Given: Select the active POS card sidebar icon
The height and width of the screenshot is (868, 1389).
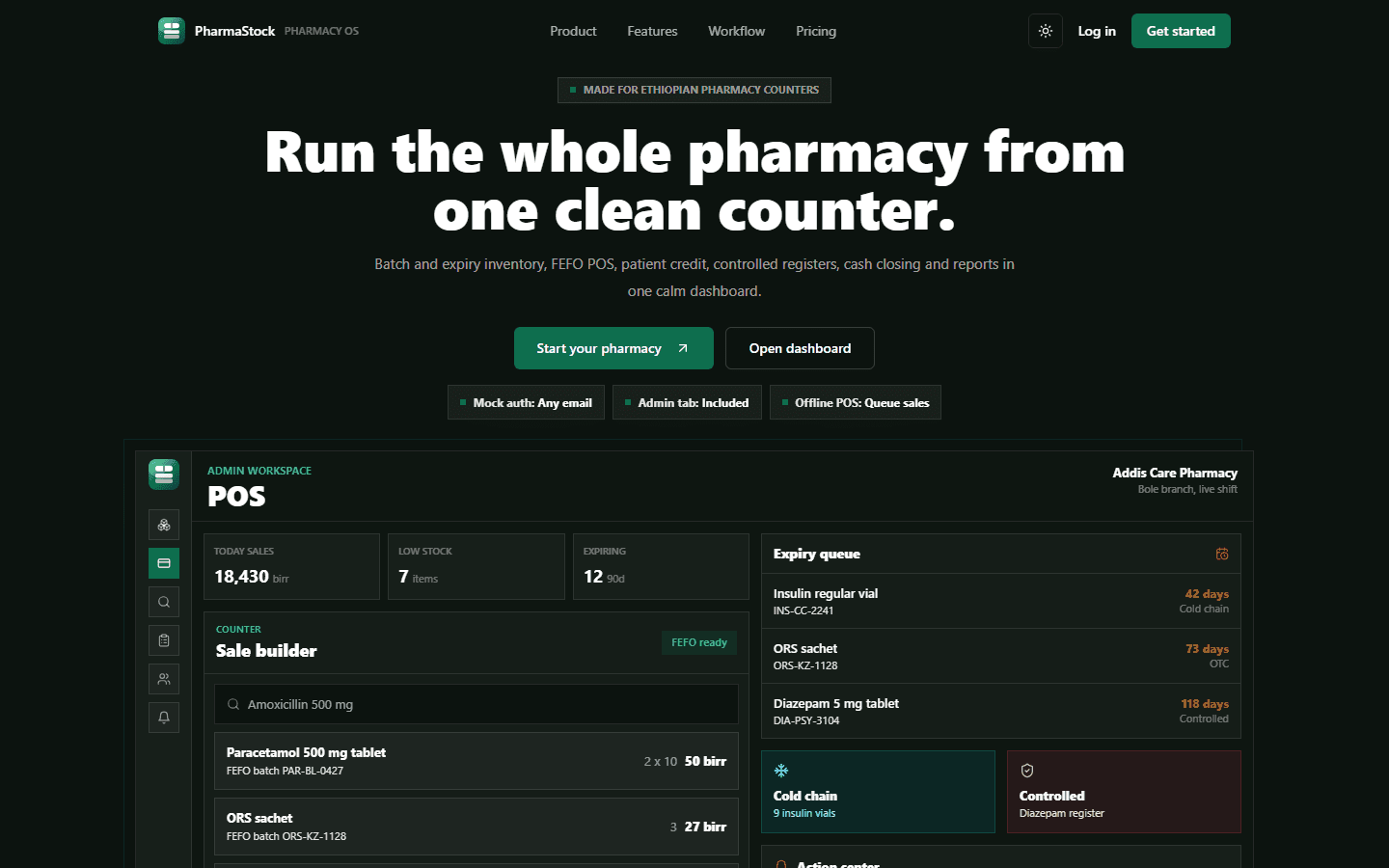Looking at the screenshot, I should (x=164, y=563).
